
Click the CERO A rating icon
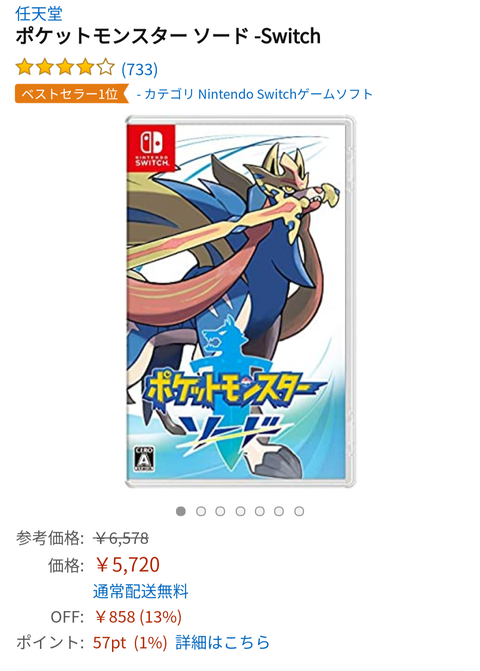point(144,459)
